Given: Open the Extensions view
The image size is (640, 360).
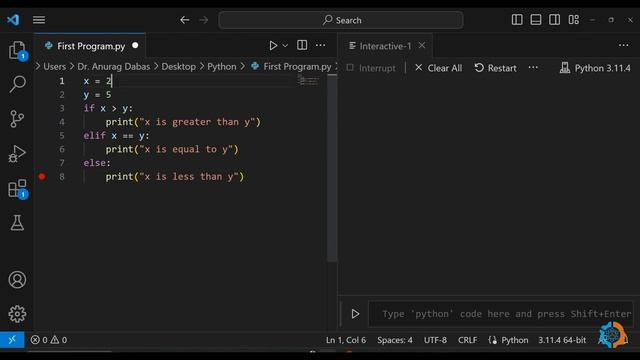Looking at the screenshot, I should 17,189.
